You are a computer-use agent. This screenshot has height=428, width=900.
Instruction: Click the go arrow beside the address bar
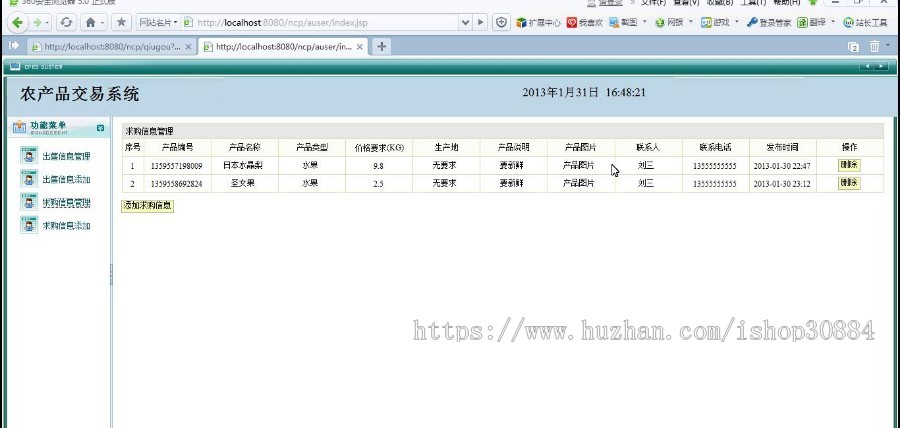click(481, 23)
